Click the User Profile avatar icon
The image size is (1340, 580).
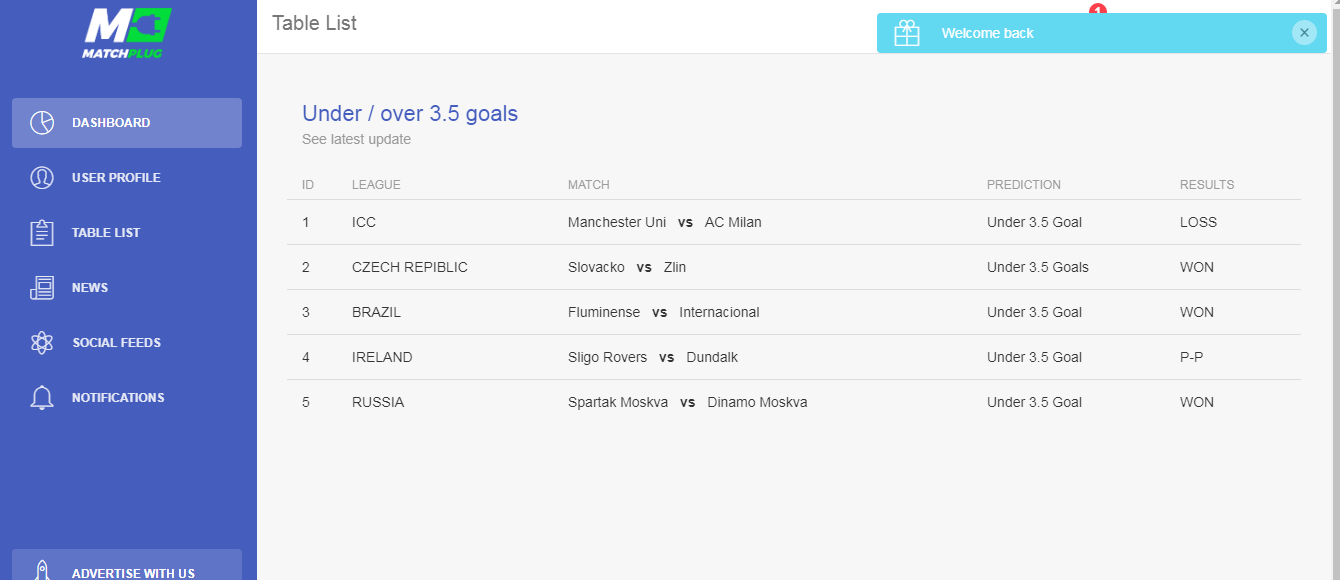click(42, 178)
